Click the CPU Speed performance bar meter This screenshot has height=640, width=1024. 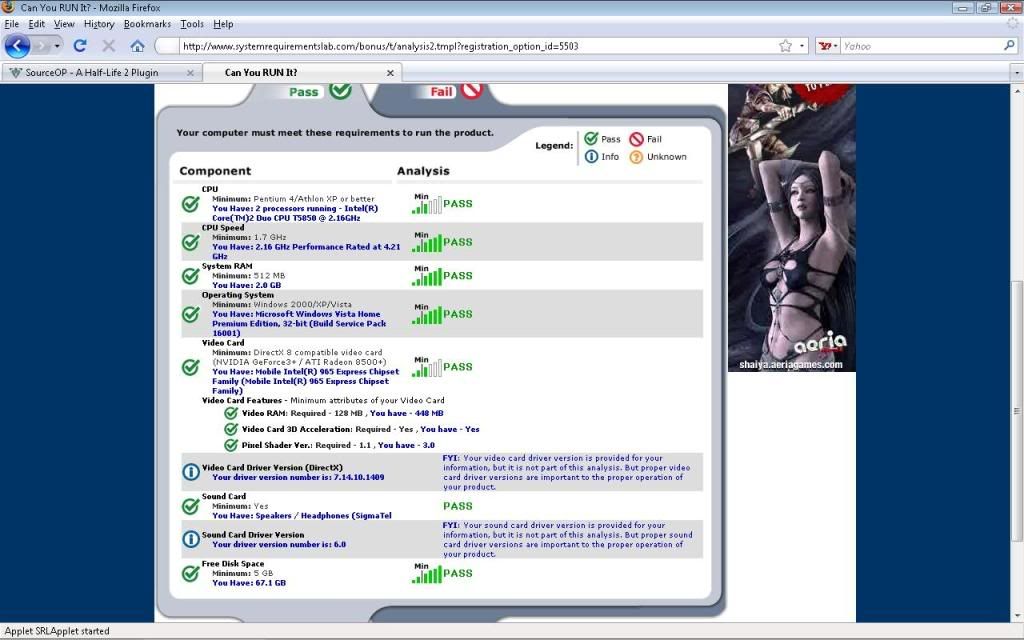click(x=427, y=244)
